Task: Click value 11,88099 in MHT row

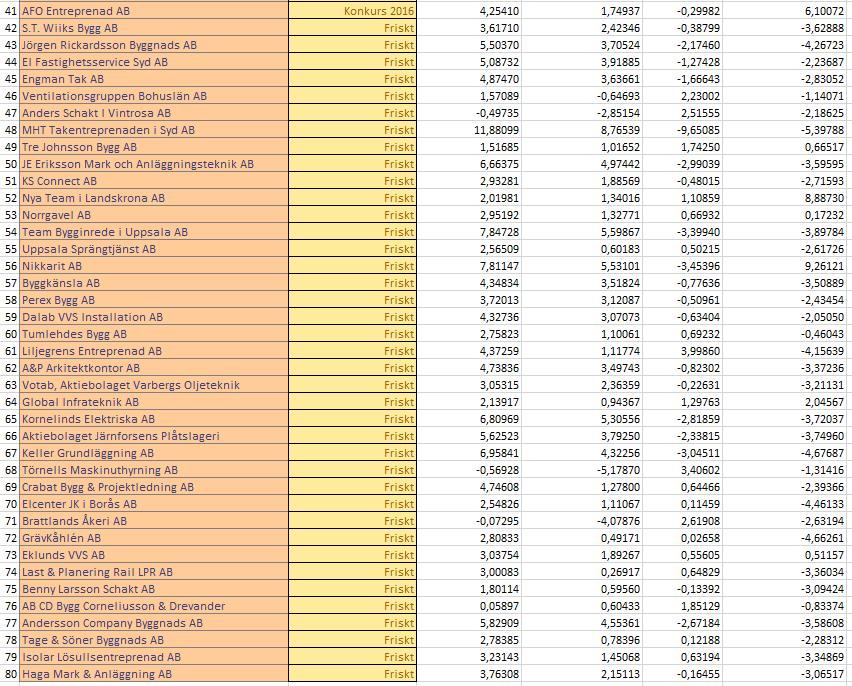Action: (x=469, y=130)
